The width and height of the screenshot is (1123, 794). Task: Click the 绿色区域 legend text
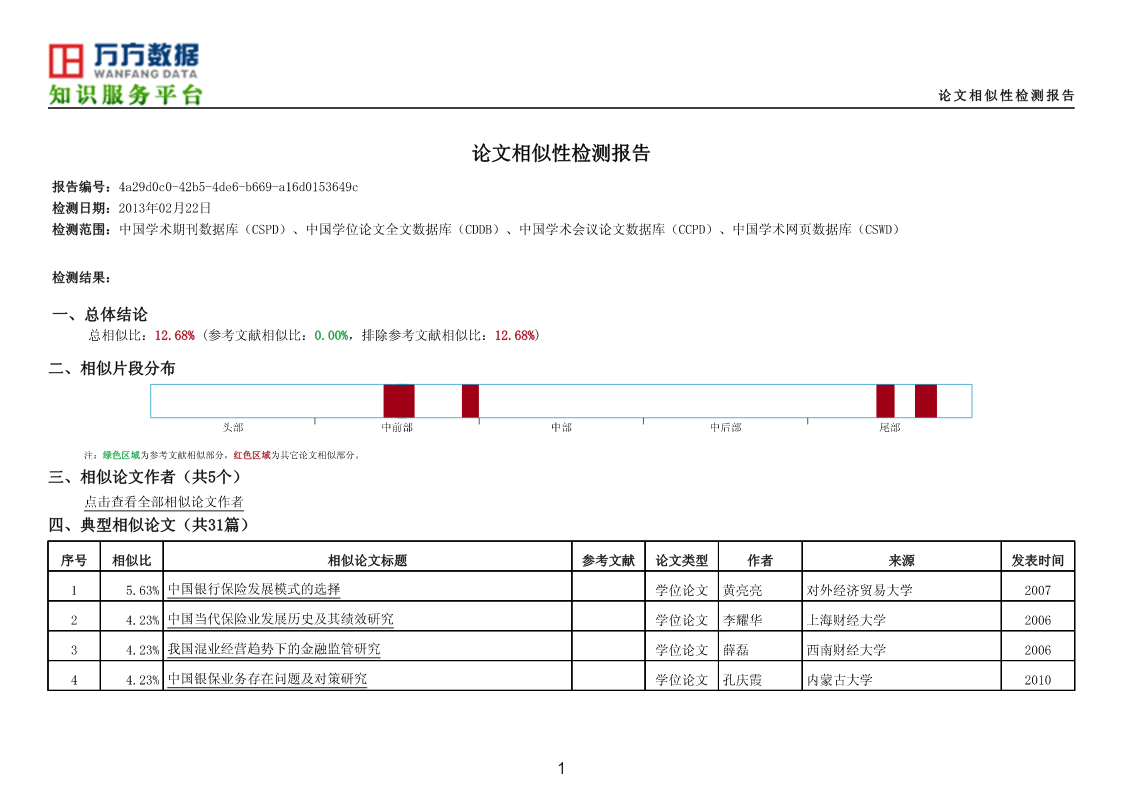[121, 455]
